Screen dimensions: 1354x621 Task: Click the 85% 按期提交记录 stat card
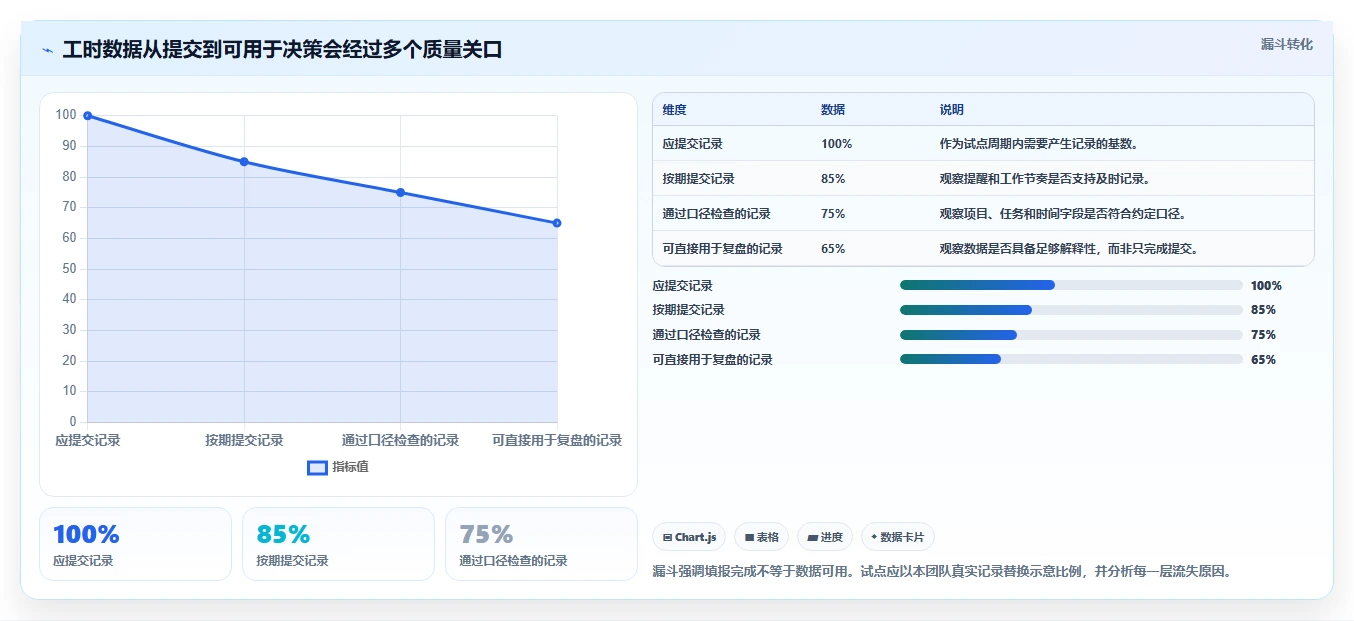(x=338, y=544)
